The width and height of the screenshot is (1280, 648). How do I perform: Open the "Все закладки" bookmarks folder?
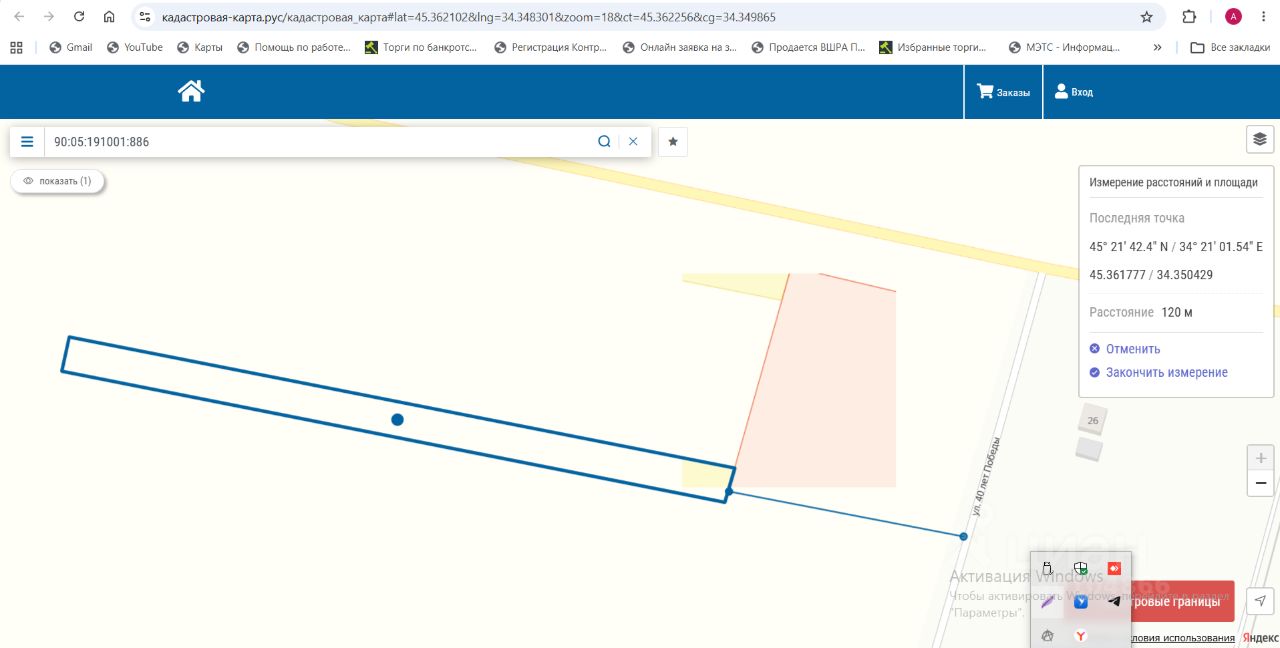1230,47
